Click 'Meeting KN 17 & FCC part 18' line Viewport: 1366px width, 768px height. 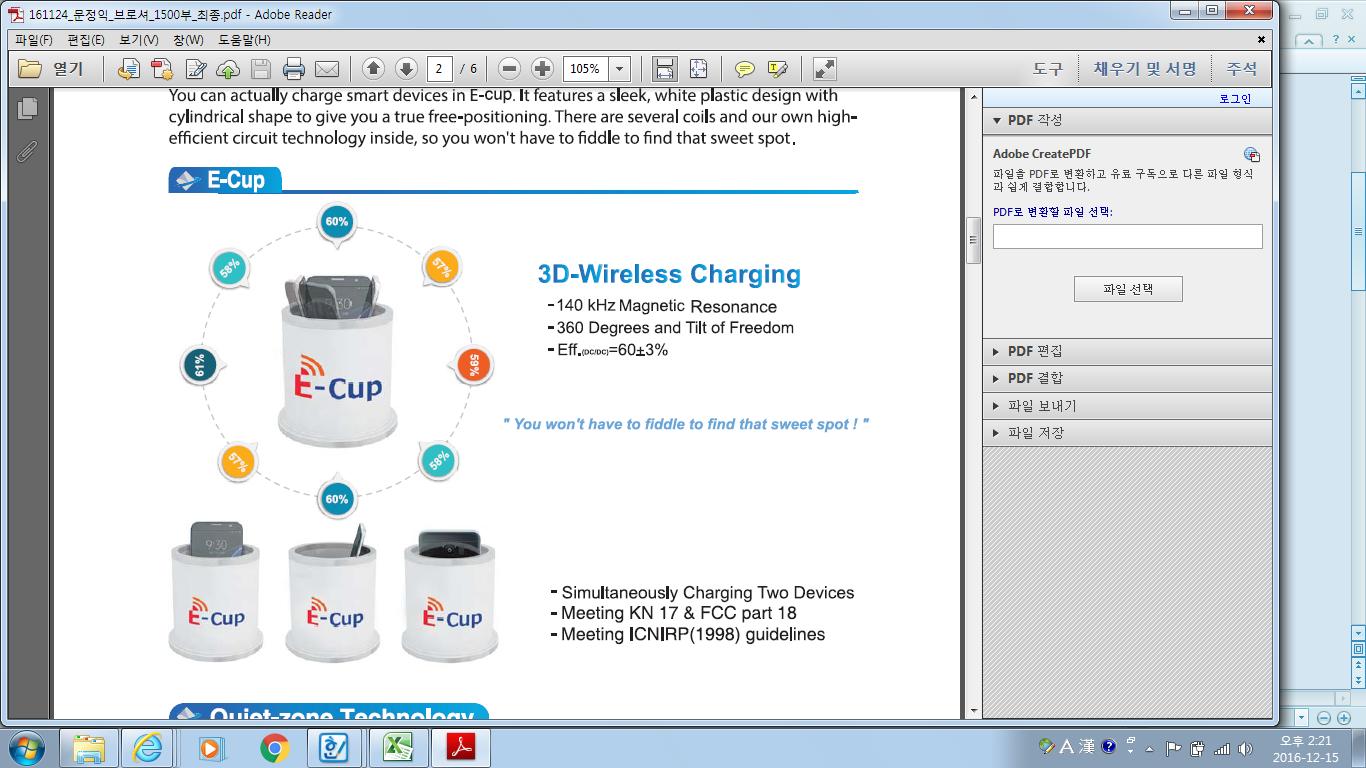678,613
